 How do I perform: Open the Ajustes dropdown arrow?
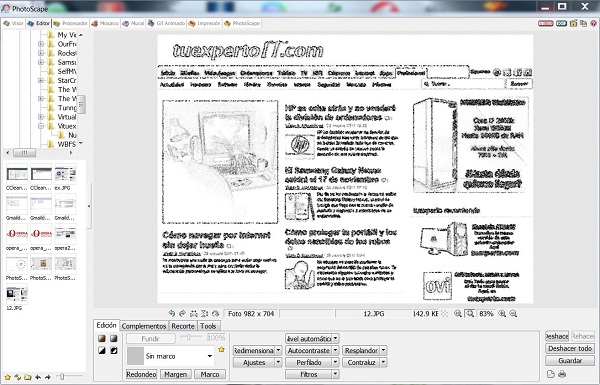tap(278, 362)
